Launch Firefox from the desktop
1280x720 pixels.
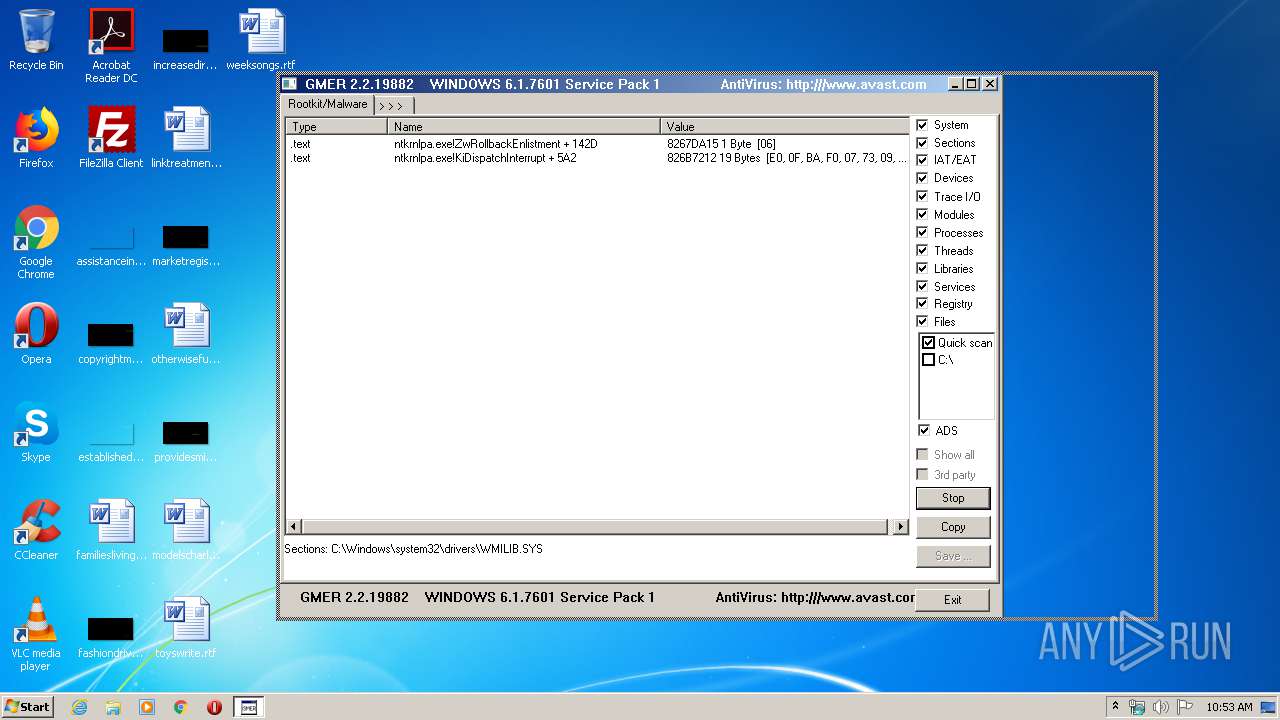[36, 139]
